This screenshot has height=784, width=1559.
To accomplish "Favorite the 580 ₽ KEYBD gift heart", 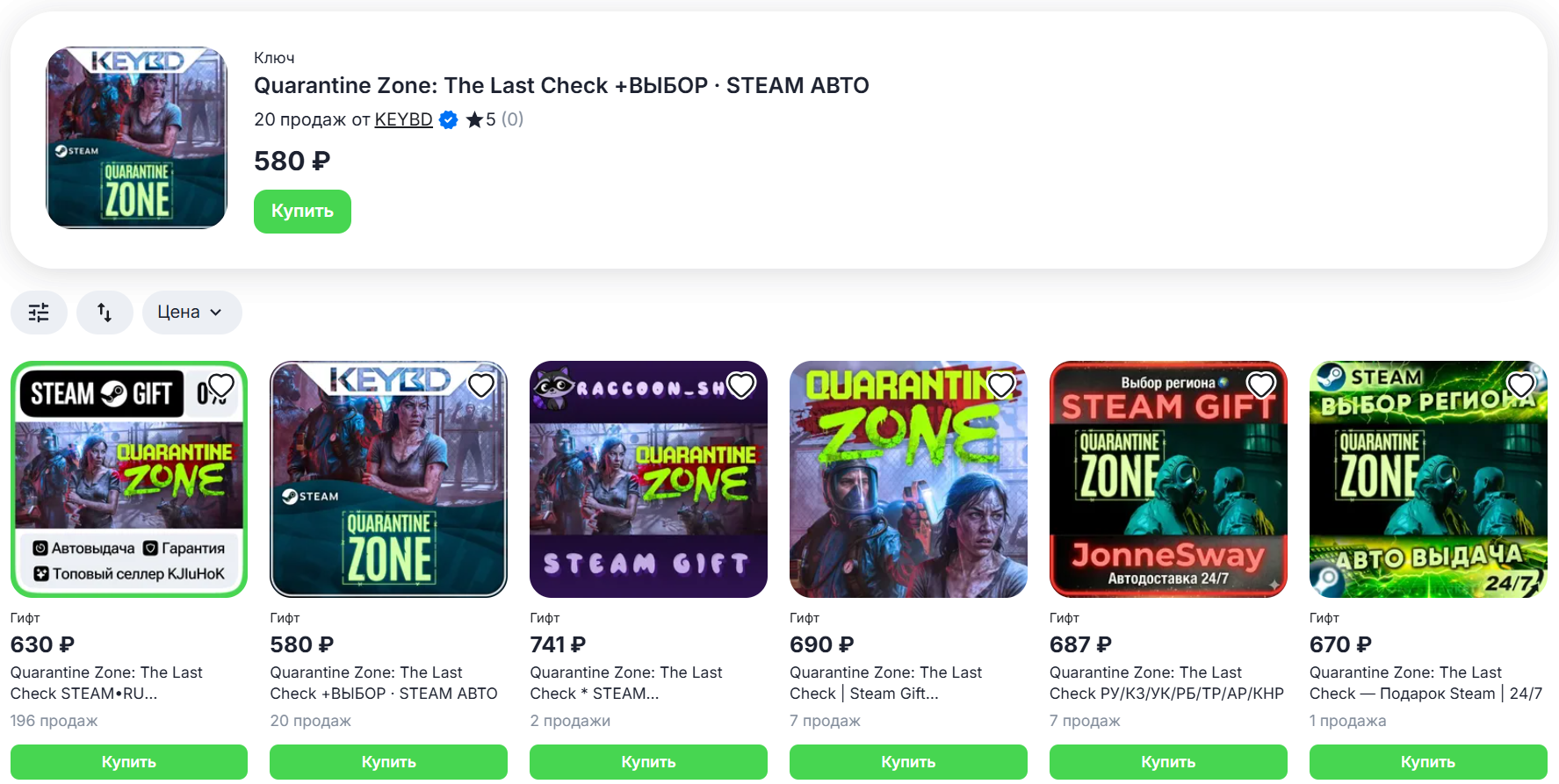I will (x=481, y=385).
